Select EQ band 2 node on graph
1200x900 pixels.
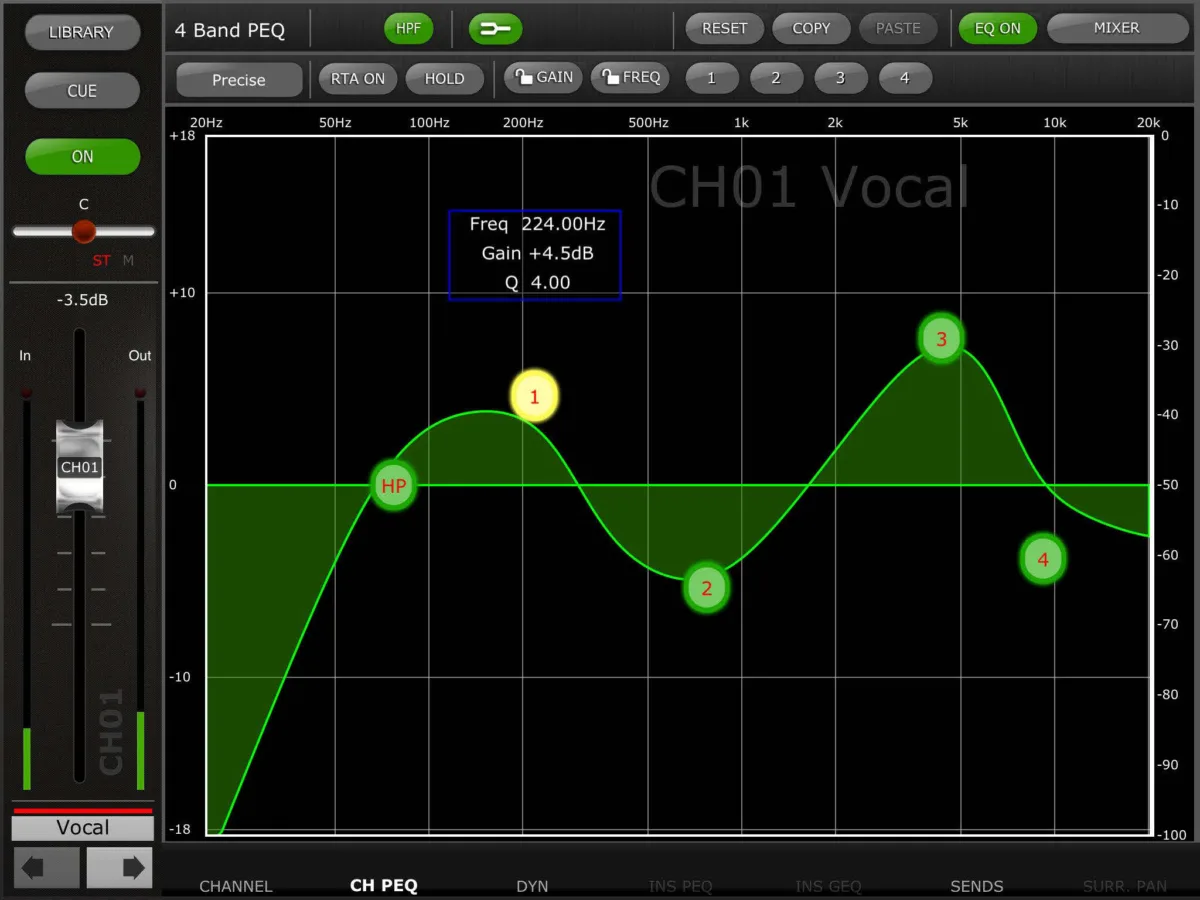pos(706,588)
